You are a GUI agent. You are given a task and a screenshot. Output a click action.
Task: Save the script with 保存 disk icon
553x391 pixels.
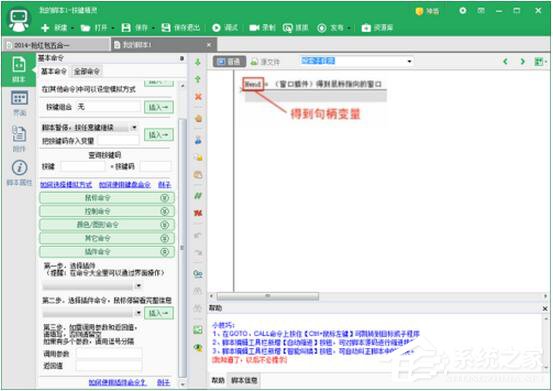(126, 28)
